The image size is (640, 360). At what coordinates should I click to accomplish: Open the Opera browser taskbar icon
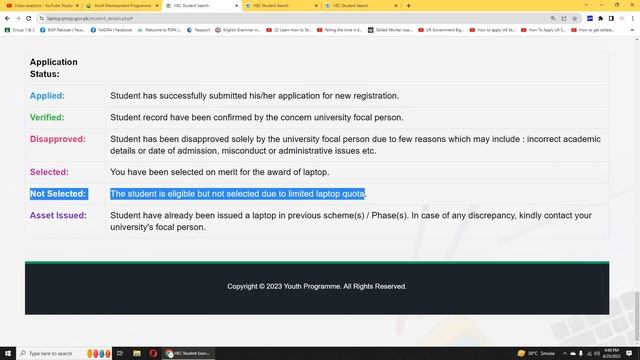[x=153, y=353]
